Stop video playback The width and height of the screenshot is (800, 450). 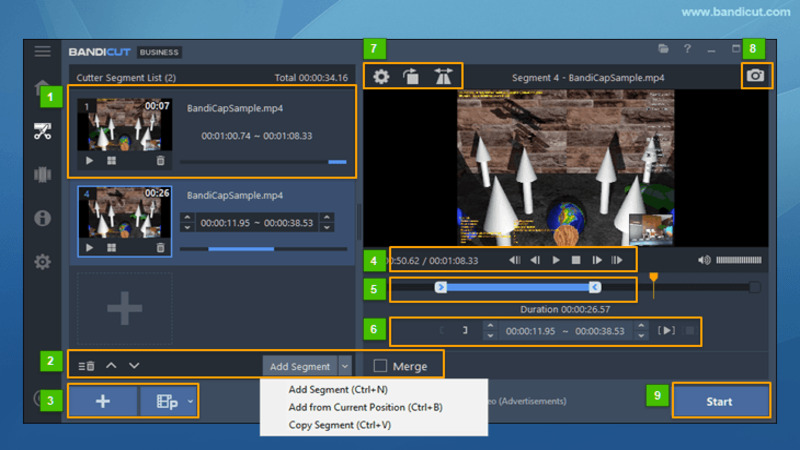pyautogui.click(x=576, y=260)
